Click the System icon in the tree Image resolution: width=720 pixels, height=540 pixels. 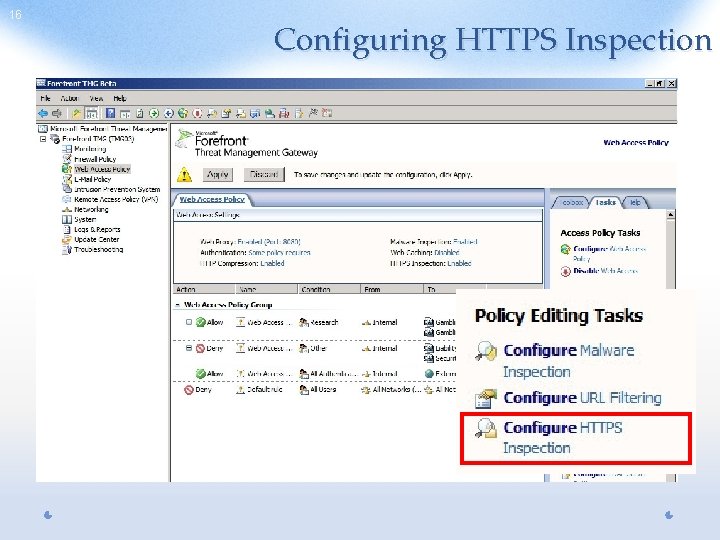(67, 219)
